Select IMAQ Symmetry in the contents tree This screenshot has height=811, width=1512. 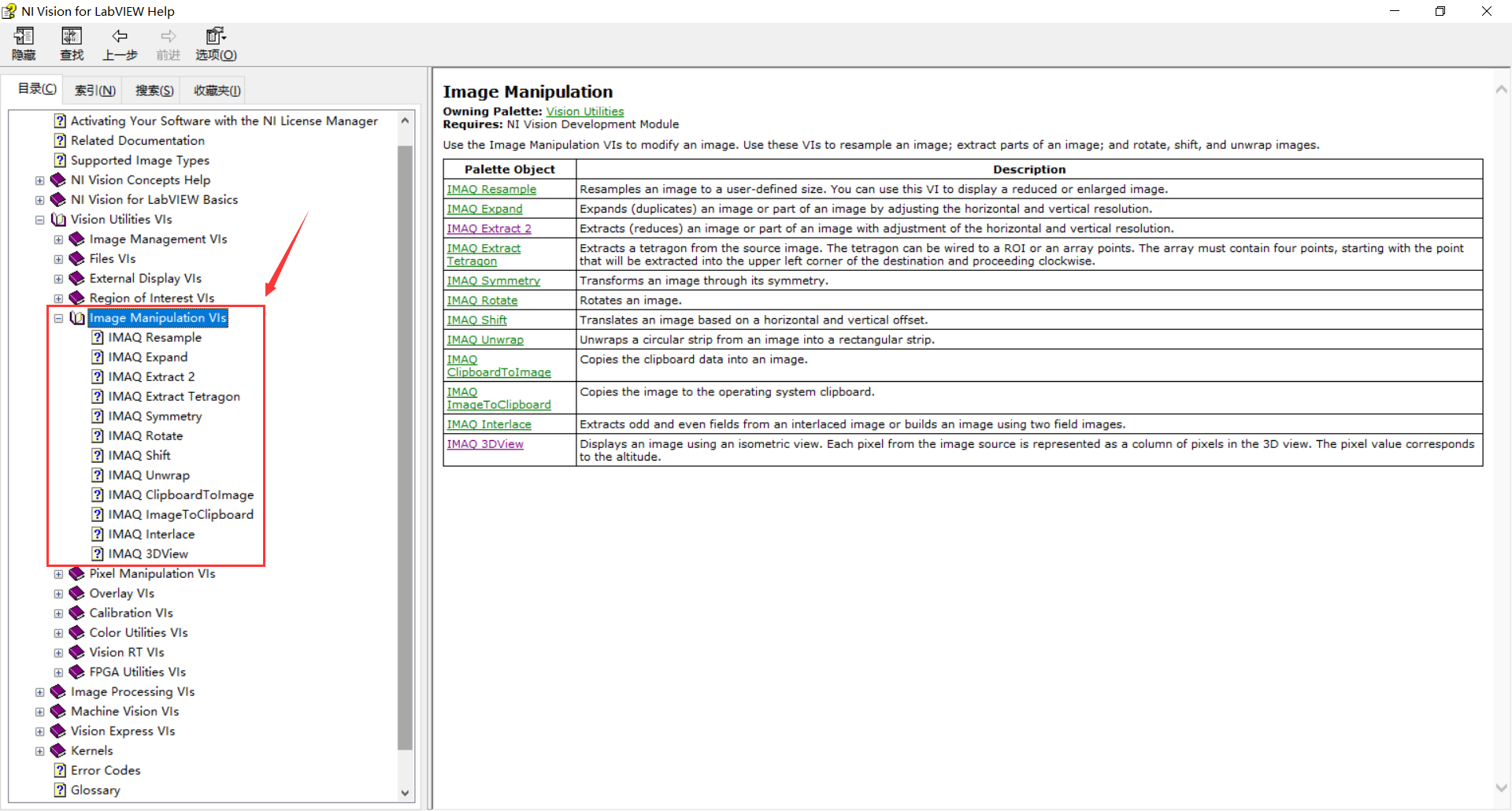155,416
